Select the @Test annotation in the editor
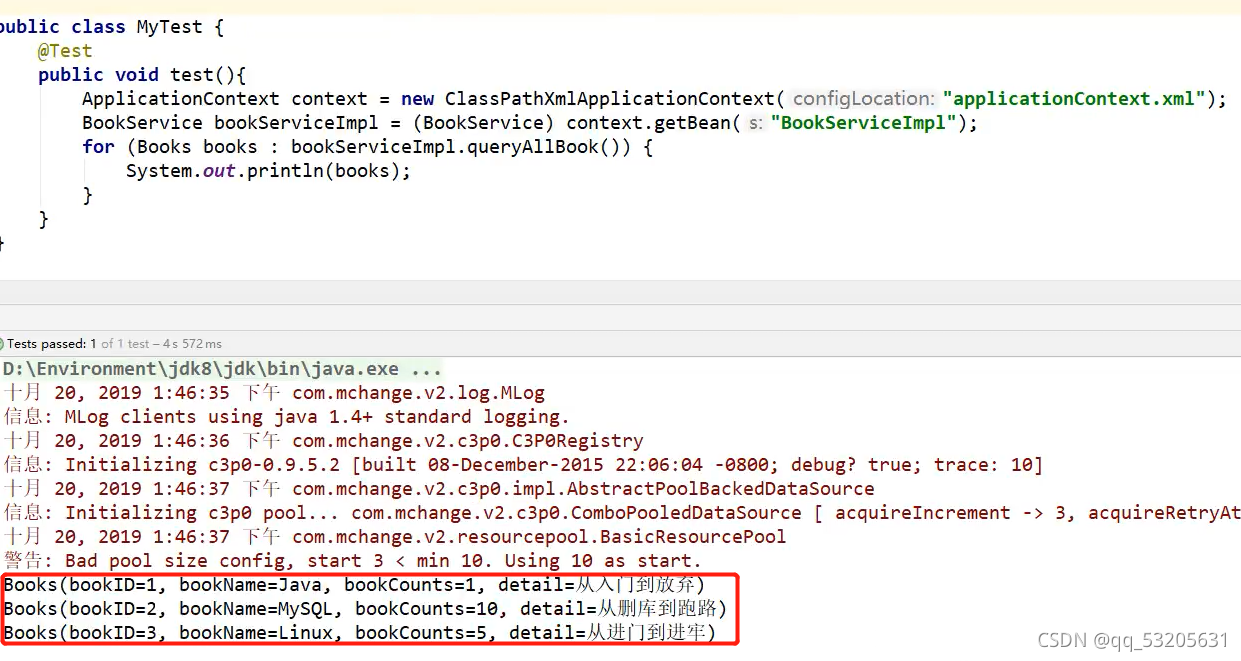This screenshot has height=661, width=1241. (x=65, y=50)
